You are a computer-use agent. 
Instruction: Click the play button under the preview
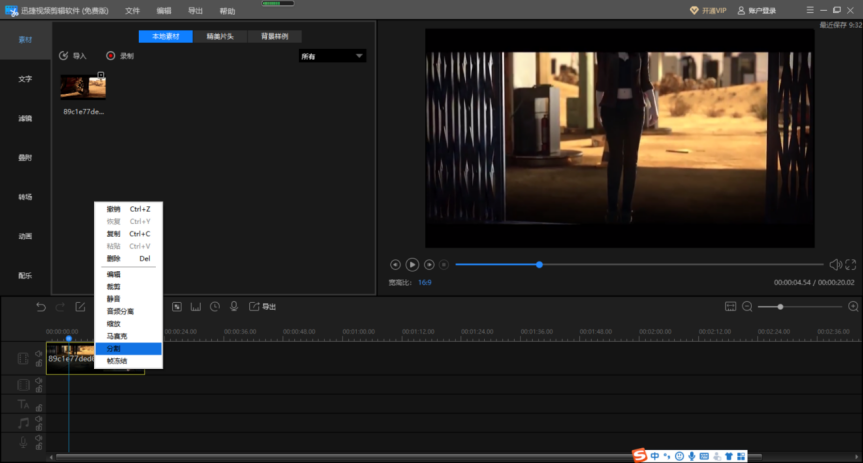[x=412, y=265]
